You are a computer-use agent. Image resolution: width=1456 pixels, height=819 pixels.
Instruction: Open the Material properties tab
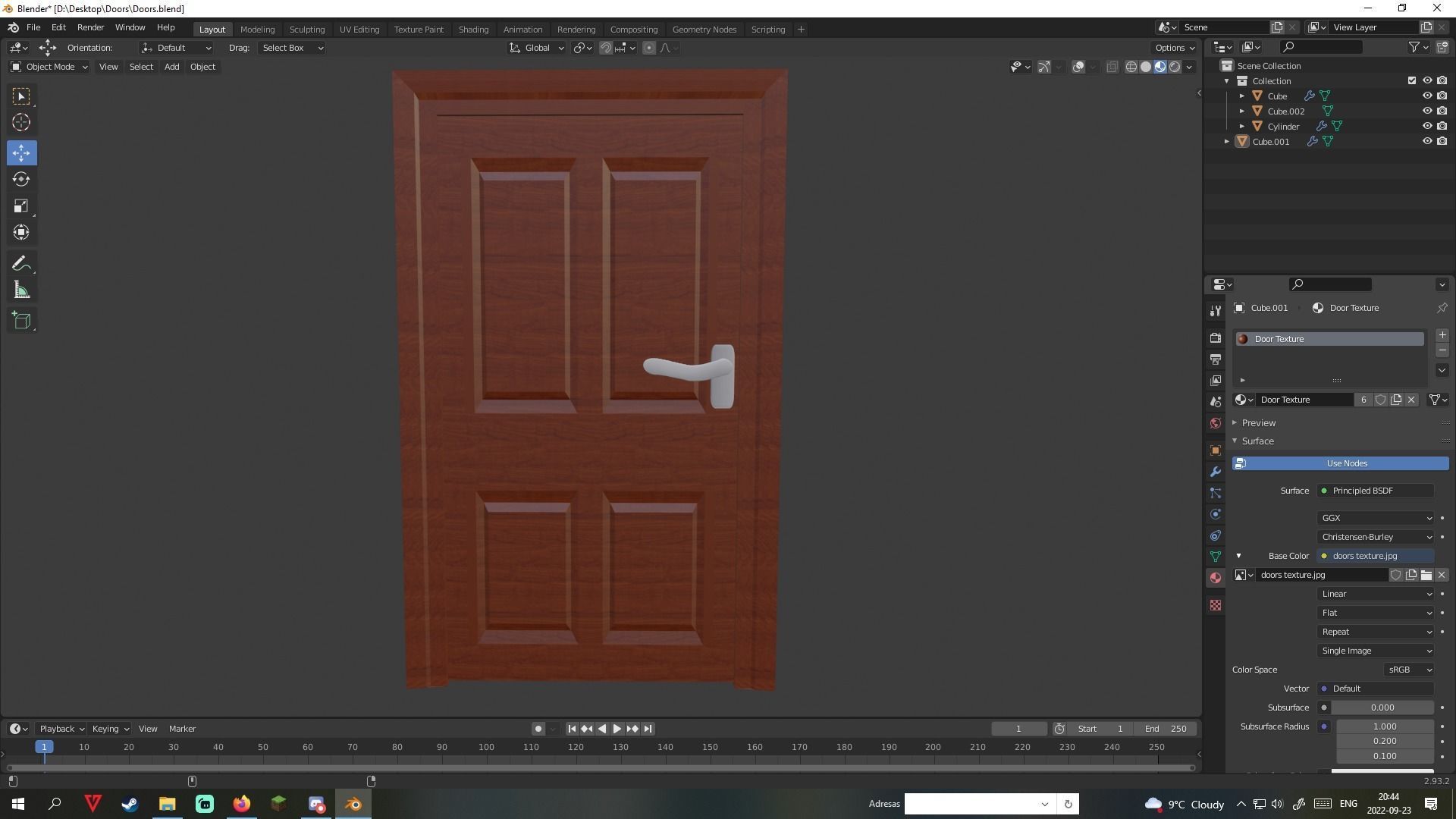pos(1216,578)
